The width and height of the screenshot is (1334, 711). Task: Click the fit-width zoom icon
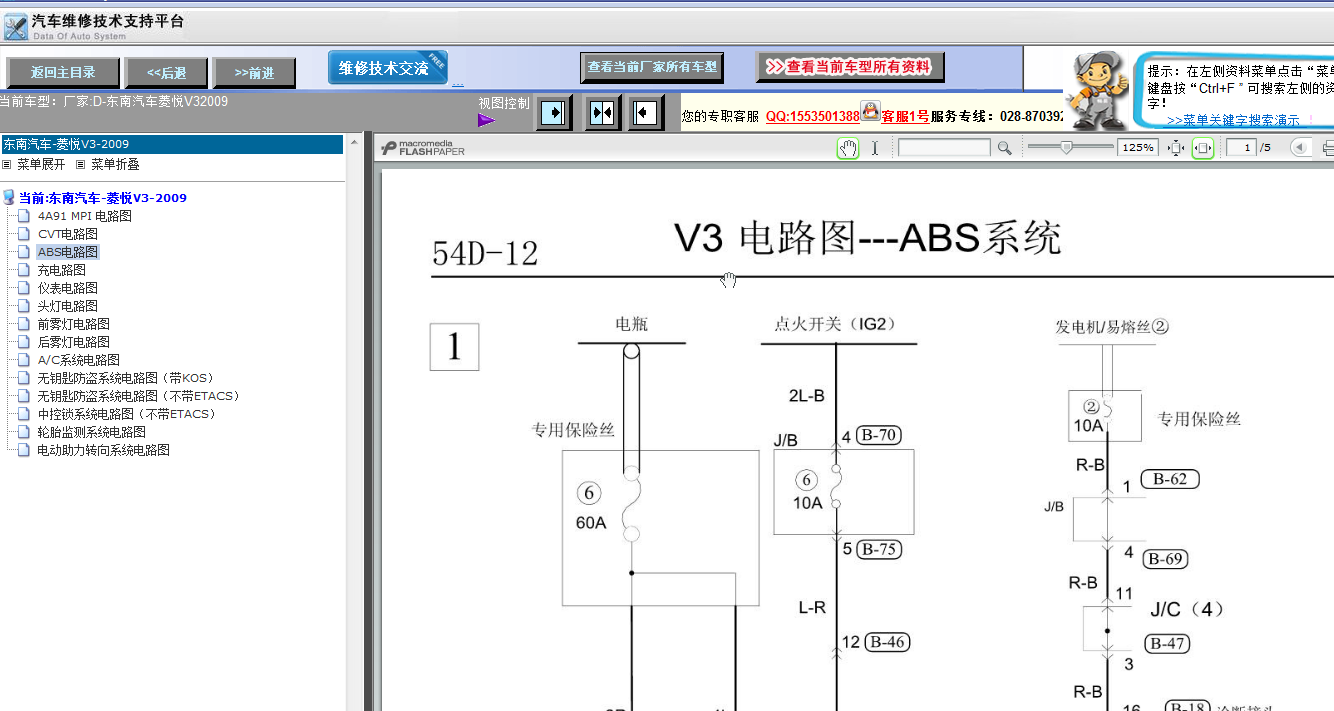coord(1203,148)
